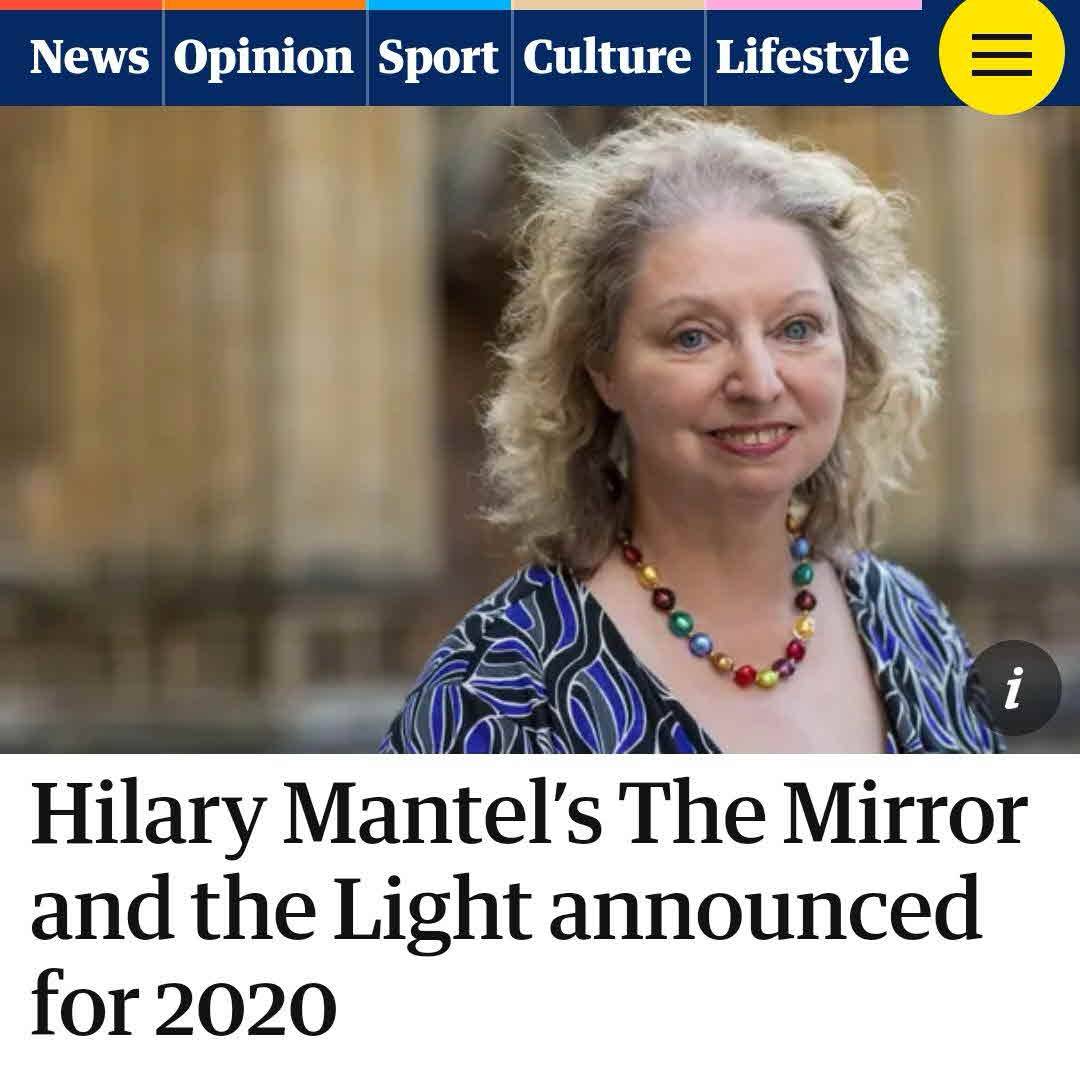This screenshot has height=1080, width=1080.
Task: Click the red bar above News
Action: coord(81,5)
